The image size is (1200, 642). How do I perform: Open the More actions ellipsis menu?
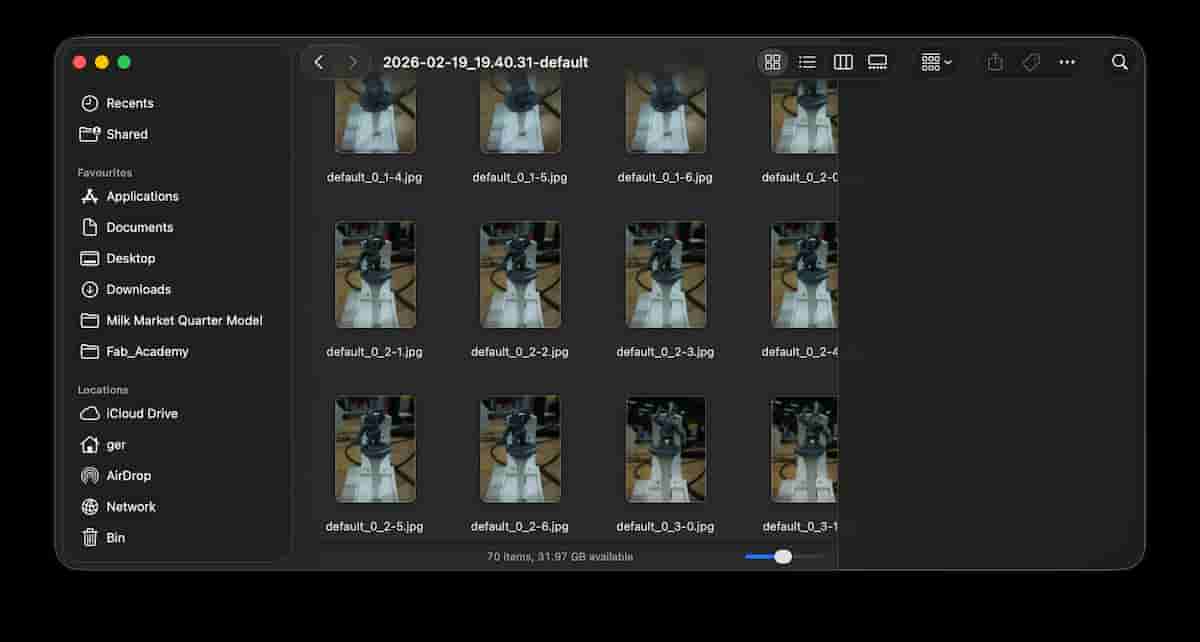[1066, 61]
